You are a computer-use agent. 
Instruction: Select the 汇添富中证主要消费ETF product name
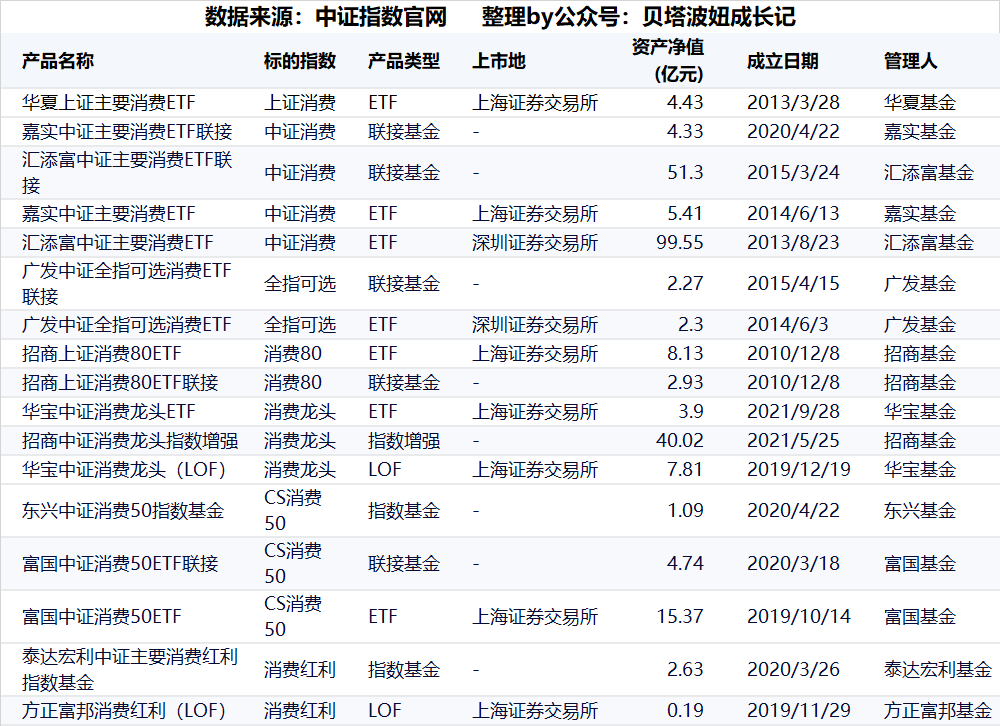[x=117, y=242]
